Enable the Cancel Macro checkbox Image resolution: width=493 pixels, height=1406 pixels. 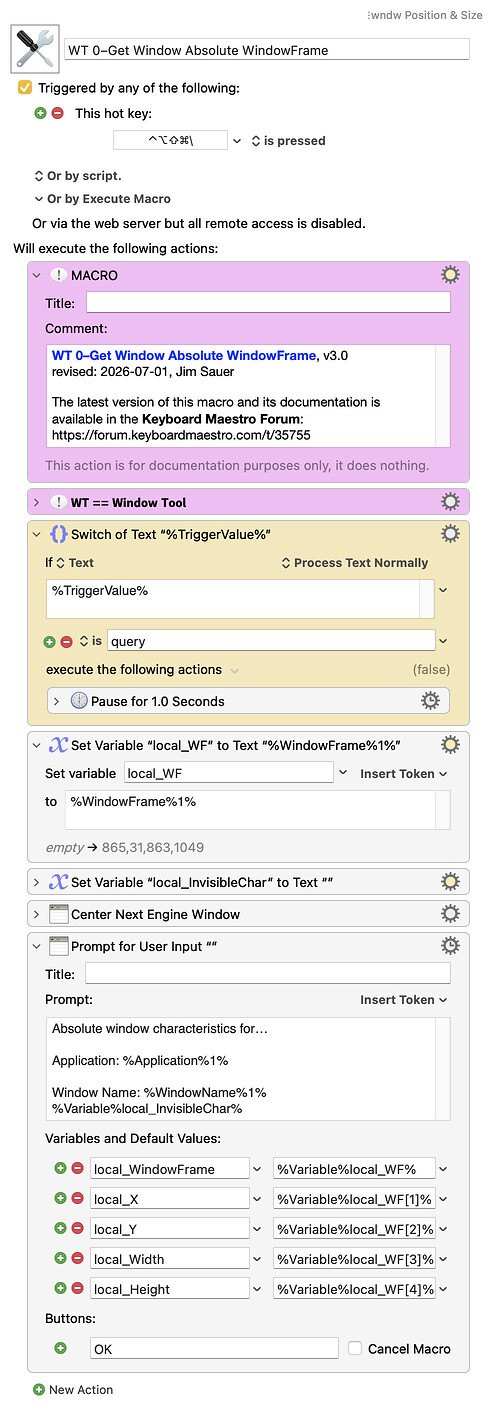click(x=355, y=1348)
